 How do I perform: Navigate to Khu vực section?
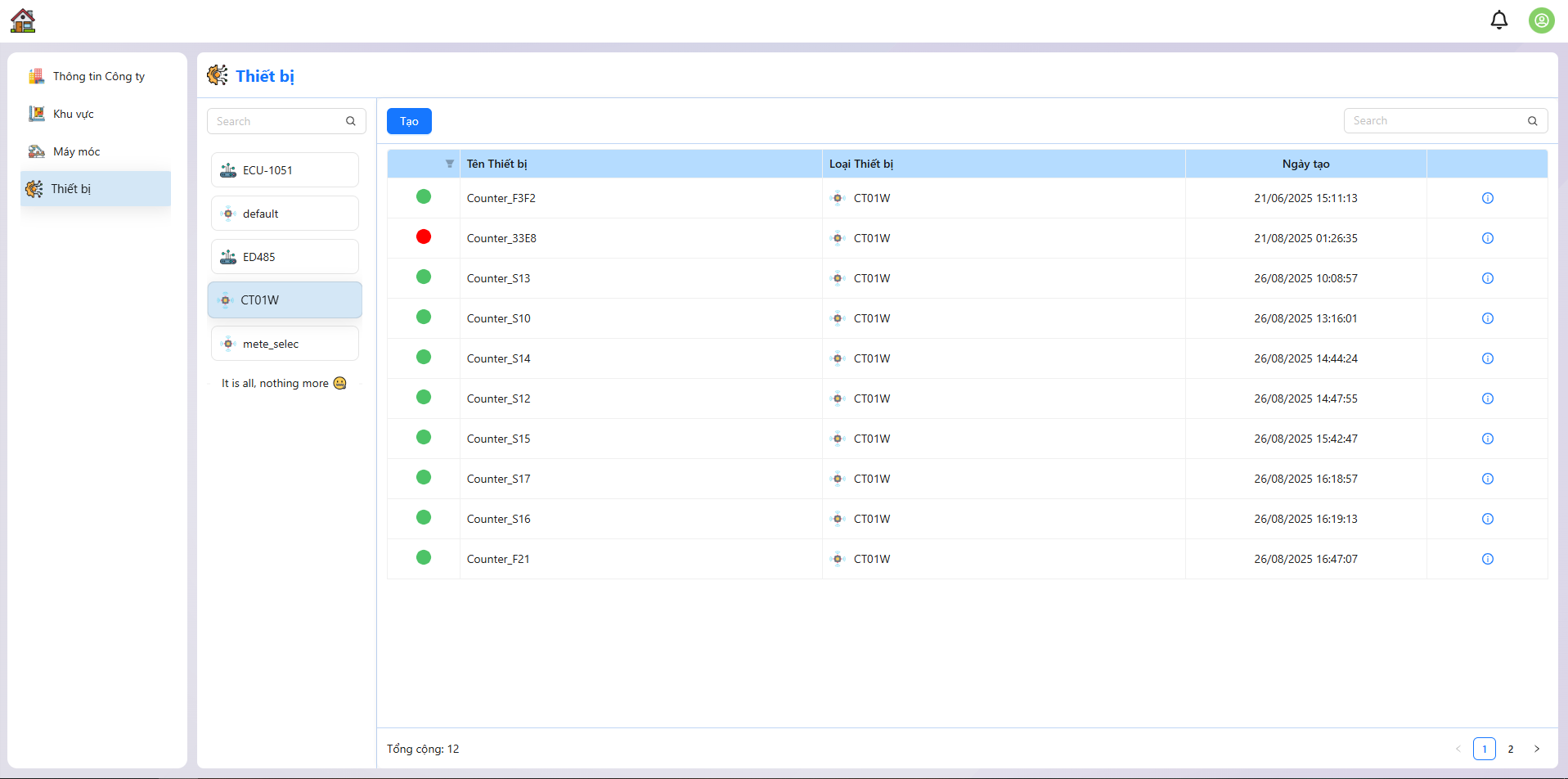(73, 114)
